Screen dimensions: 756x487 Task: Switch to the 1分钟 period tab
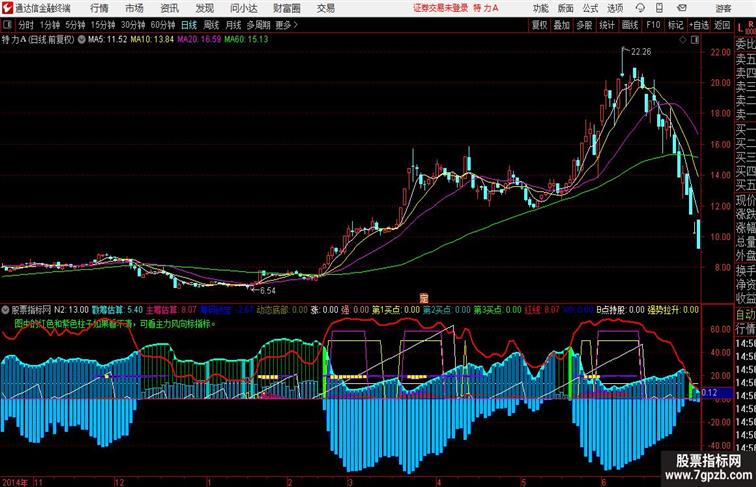click(x=49, y=25)
